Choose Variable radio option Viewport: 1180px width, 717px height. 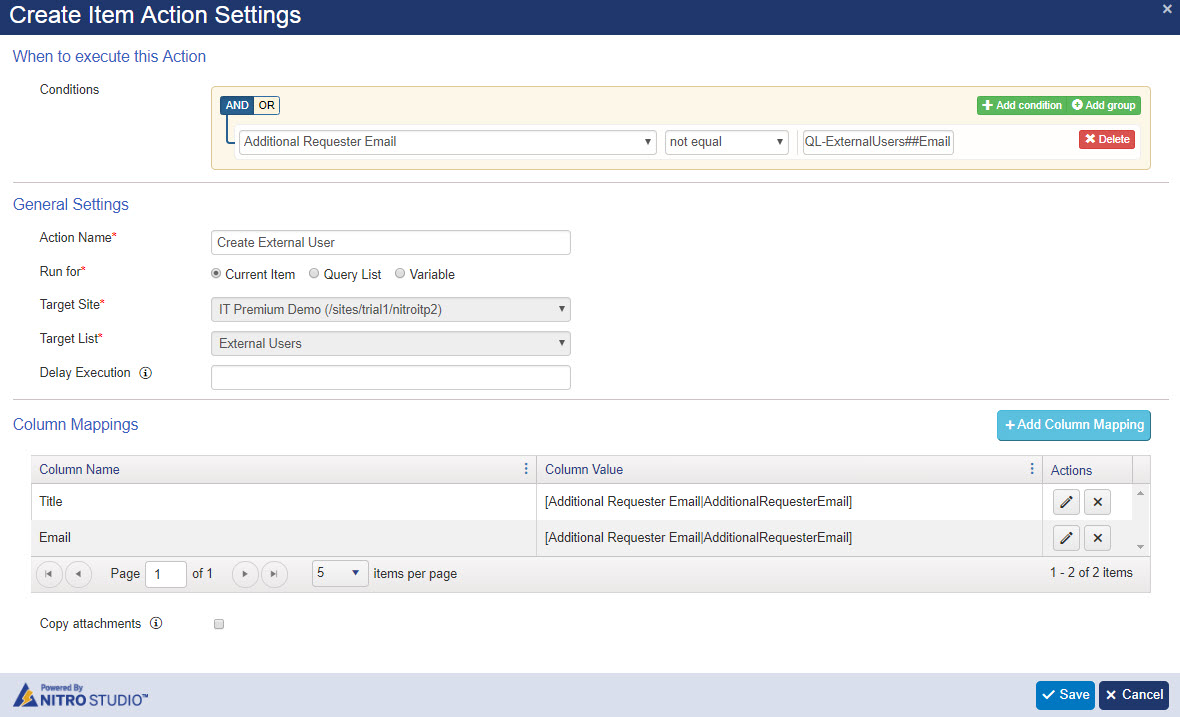pyautogui.click(x=400, y=274)
